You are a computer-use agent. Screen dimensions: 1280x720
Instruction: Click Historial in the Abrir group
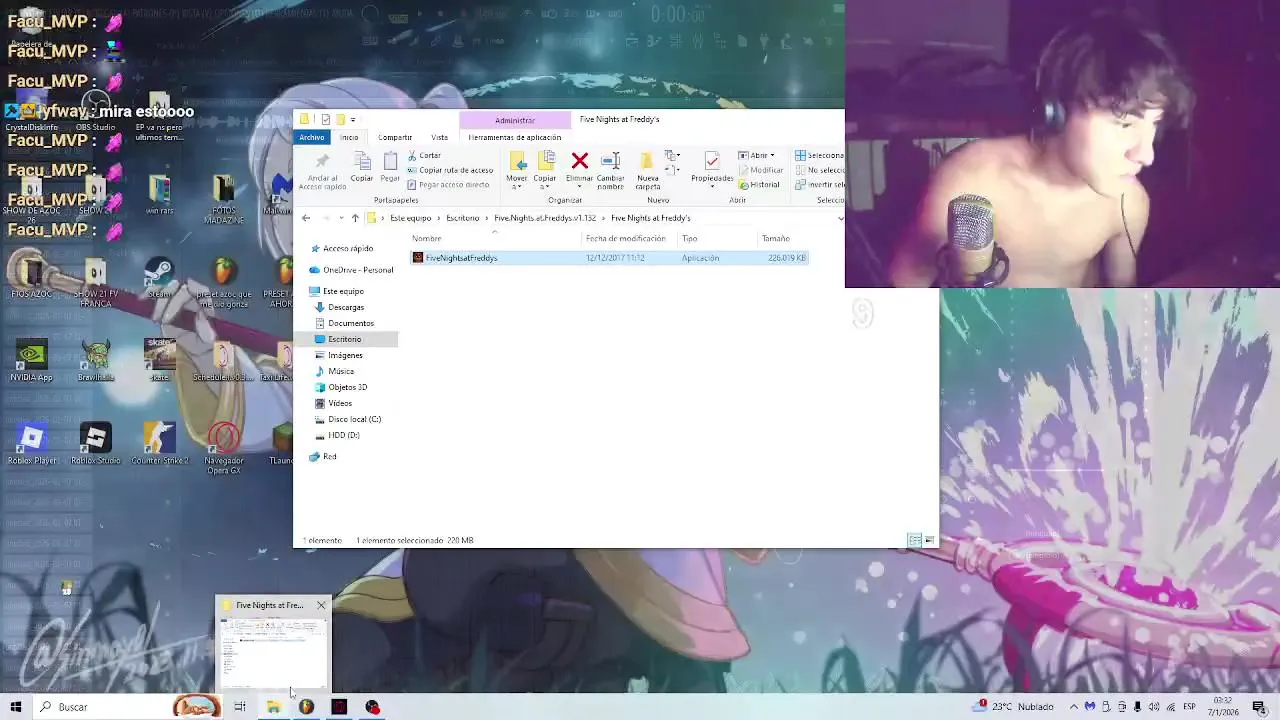(759, 185)
